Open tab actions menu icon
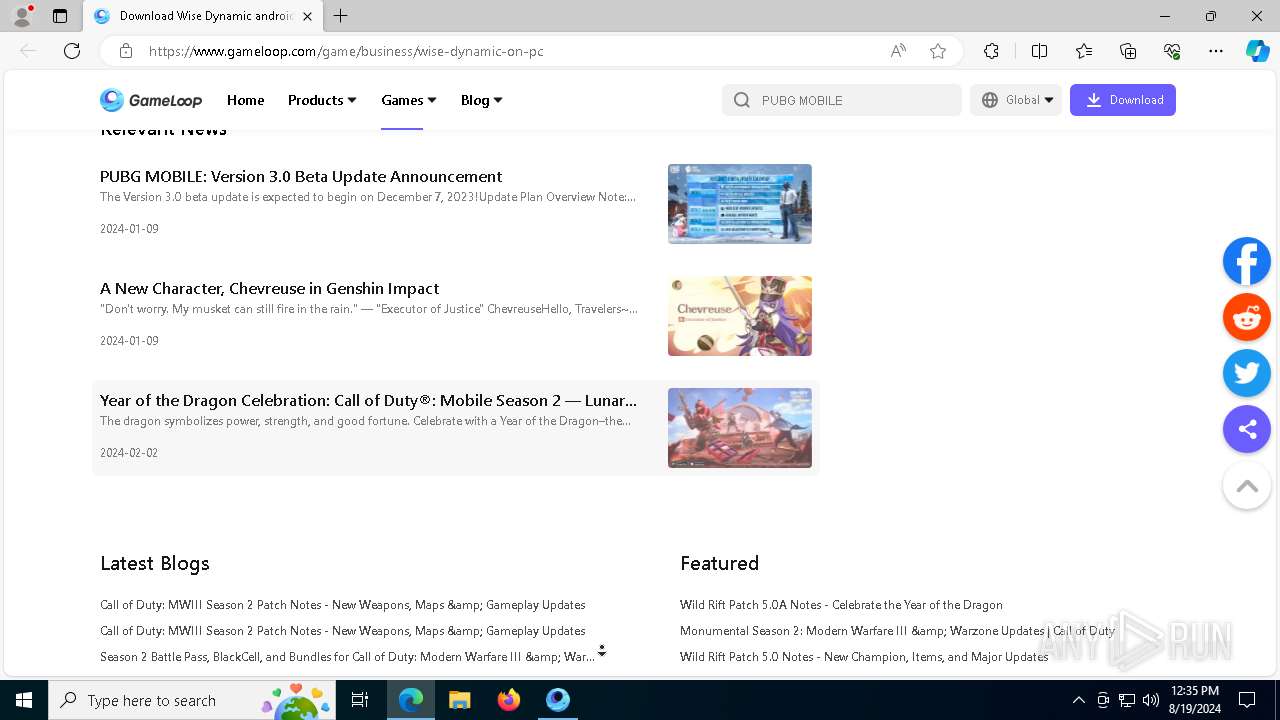This screenshot has height=720, width=1280. point(60,16)
